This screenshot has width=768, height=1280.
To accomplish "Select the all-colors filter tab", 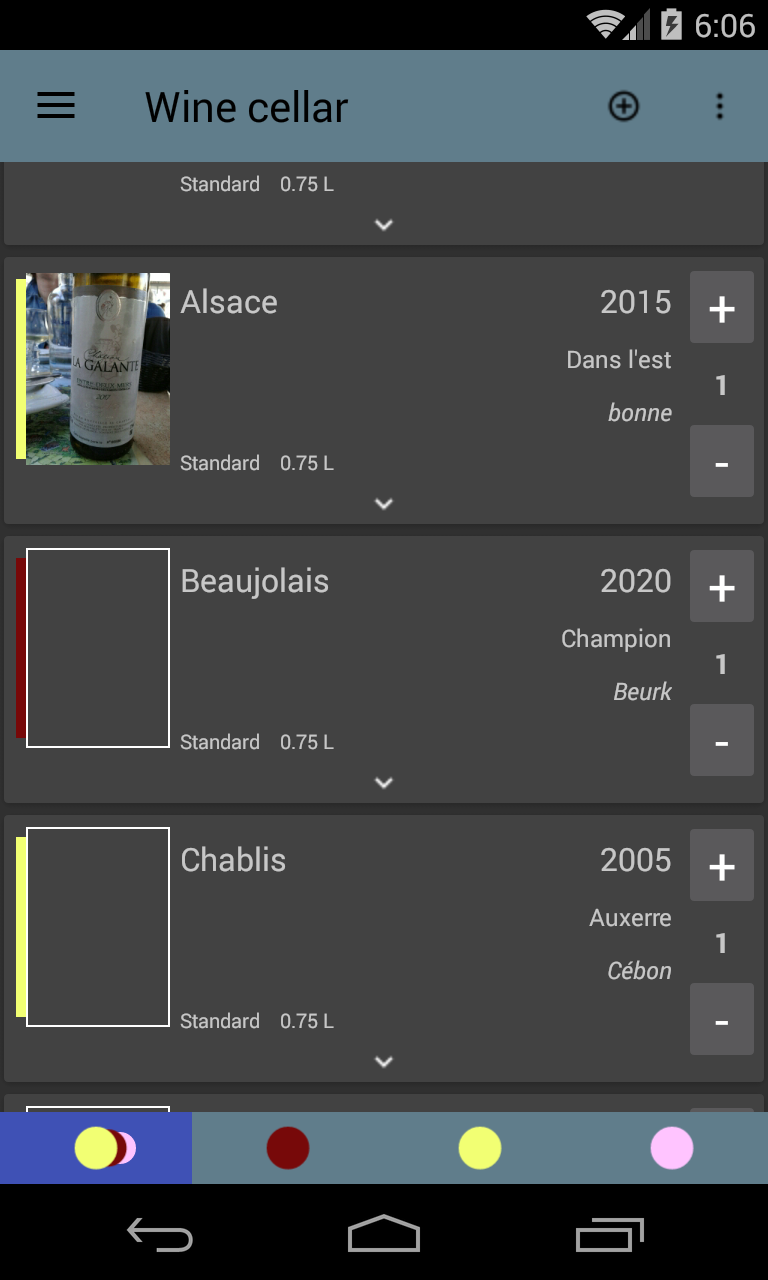I will tap(96, 1148).
